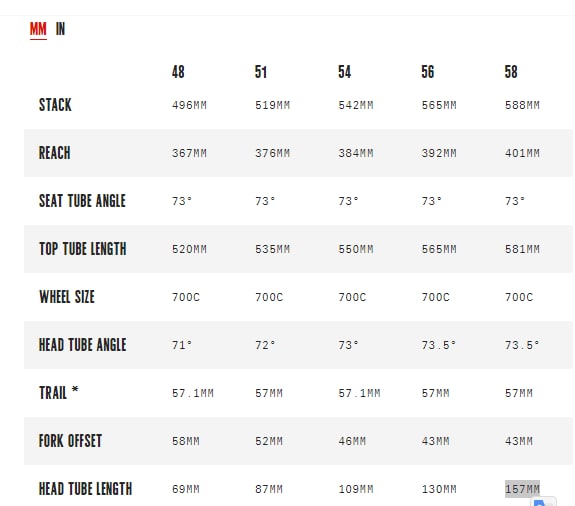
Task: Click the highlighted 157MM head tube value
Action: click(522, 489)
